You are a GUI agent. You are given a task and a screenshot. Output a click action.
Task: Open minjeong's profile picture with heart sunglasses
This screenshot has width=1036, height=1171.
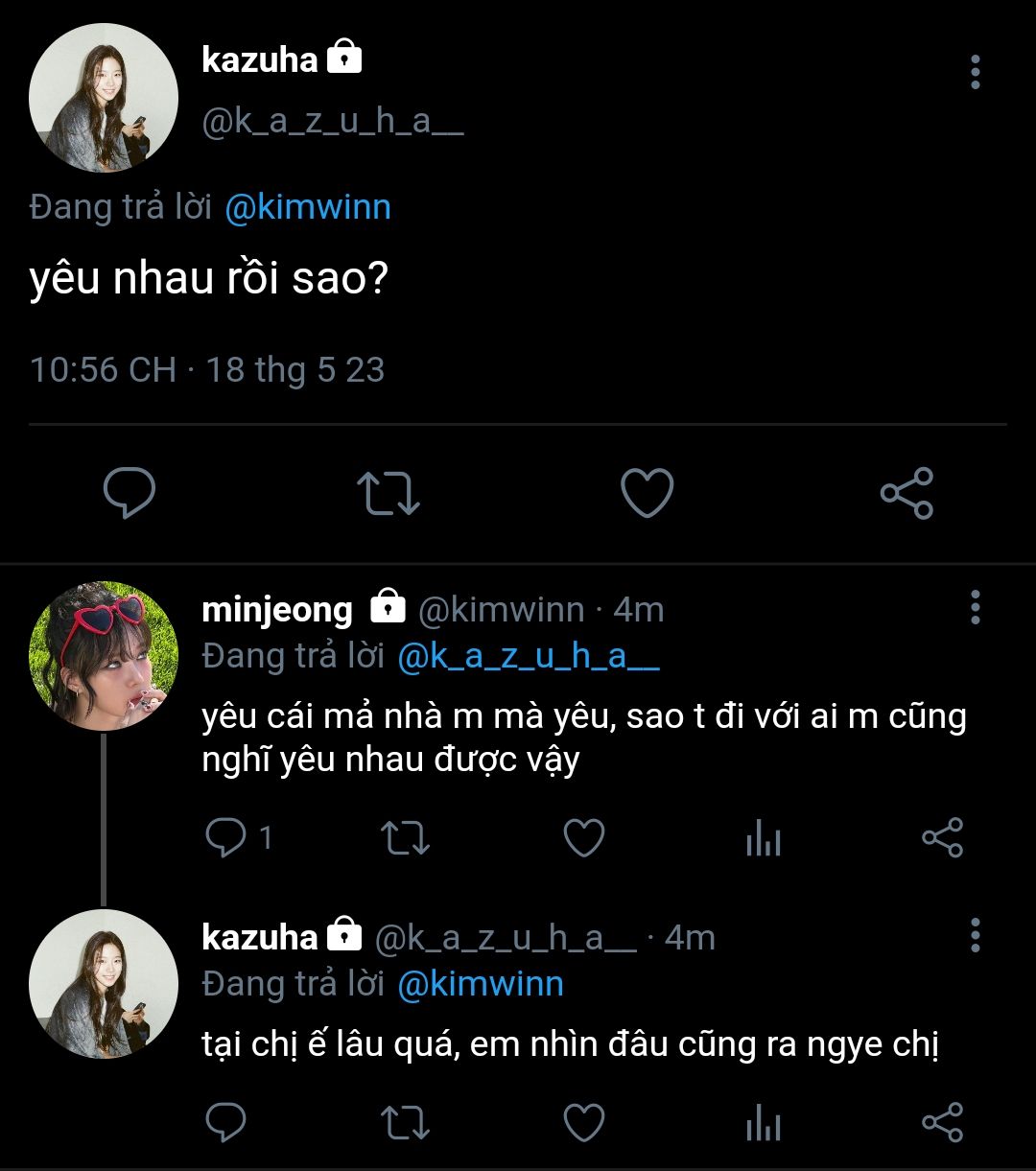tap(104, 656)
